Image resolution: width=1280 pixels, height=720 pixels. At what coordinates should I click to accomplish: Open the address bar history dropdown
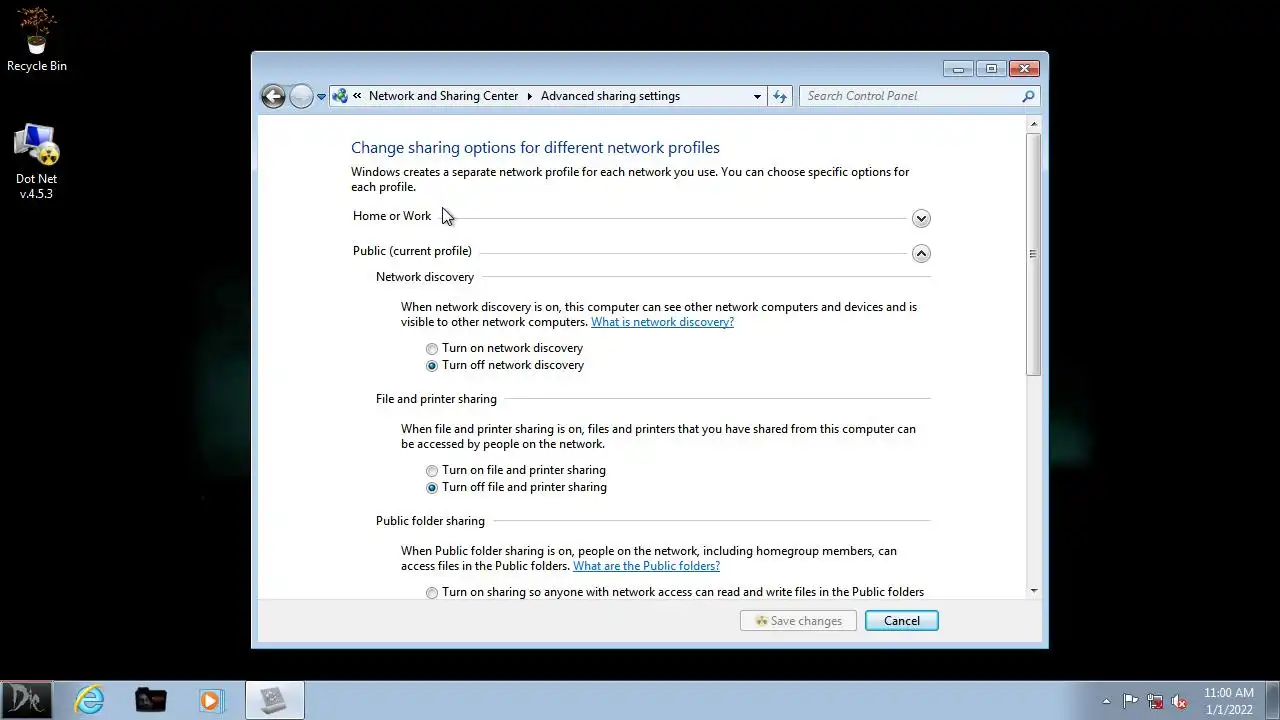(757, 96)
